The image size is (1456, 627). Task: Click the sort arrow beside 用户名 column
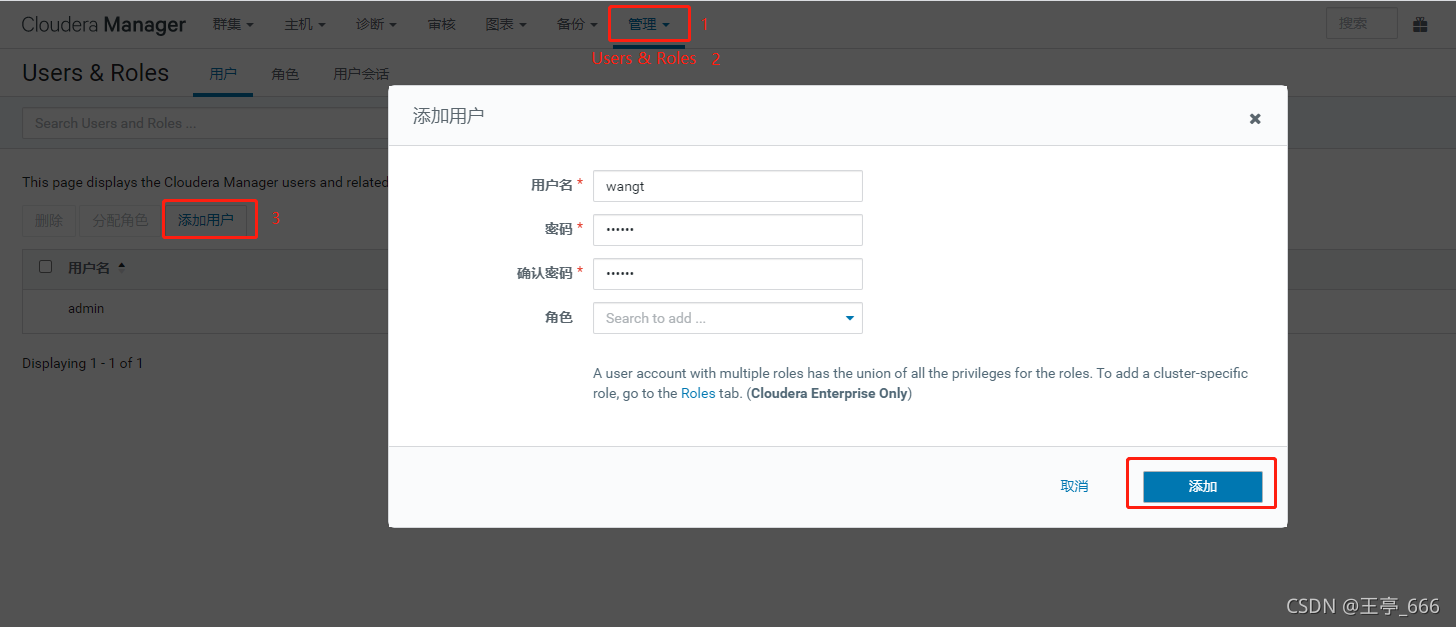[x=122, y=267]
